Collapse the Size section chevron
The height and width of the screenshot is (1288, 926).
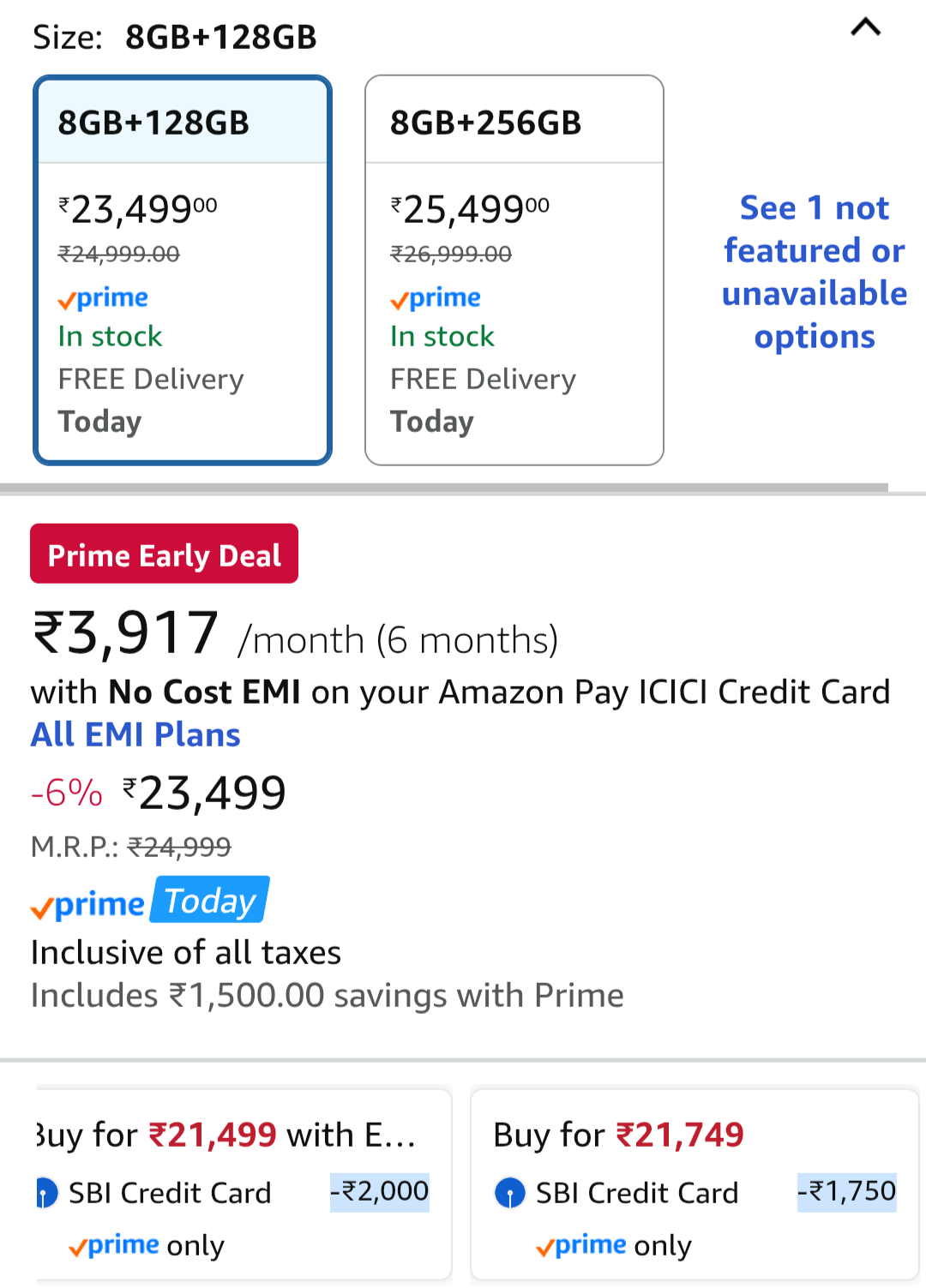coord(865,28)
